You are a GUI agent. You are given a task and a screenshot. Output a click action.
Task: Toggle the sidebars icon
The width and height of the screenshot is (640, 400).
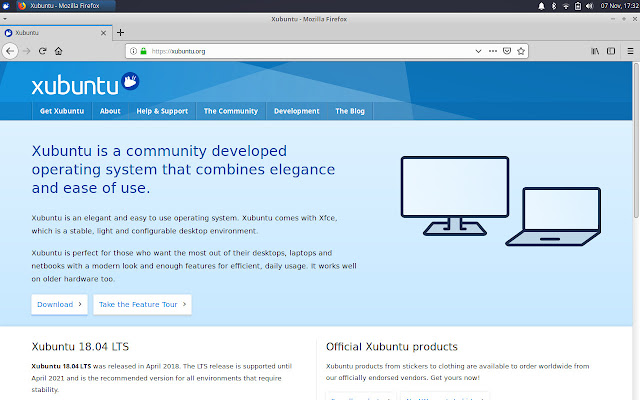pyautogui.click(x=611, y=51)
